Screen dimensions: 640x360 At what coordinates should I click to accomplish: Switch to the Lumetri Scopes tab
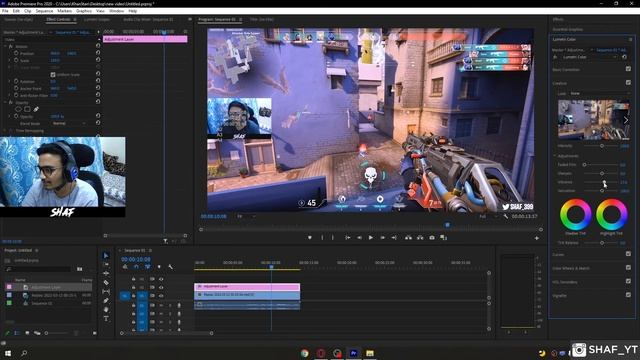[x=97, y=19]
